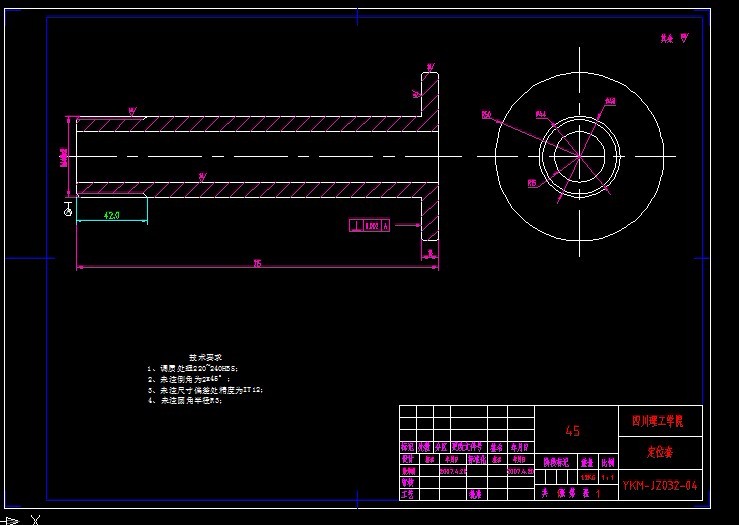Click the 审核 row label
Image resolution: width=739 pixels, height=525 pixels.
[408, 483]
